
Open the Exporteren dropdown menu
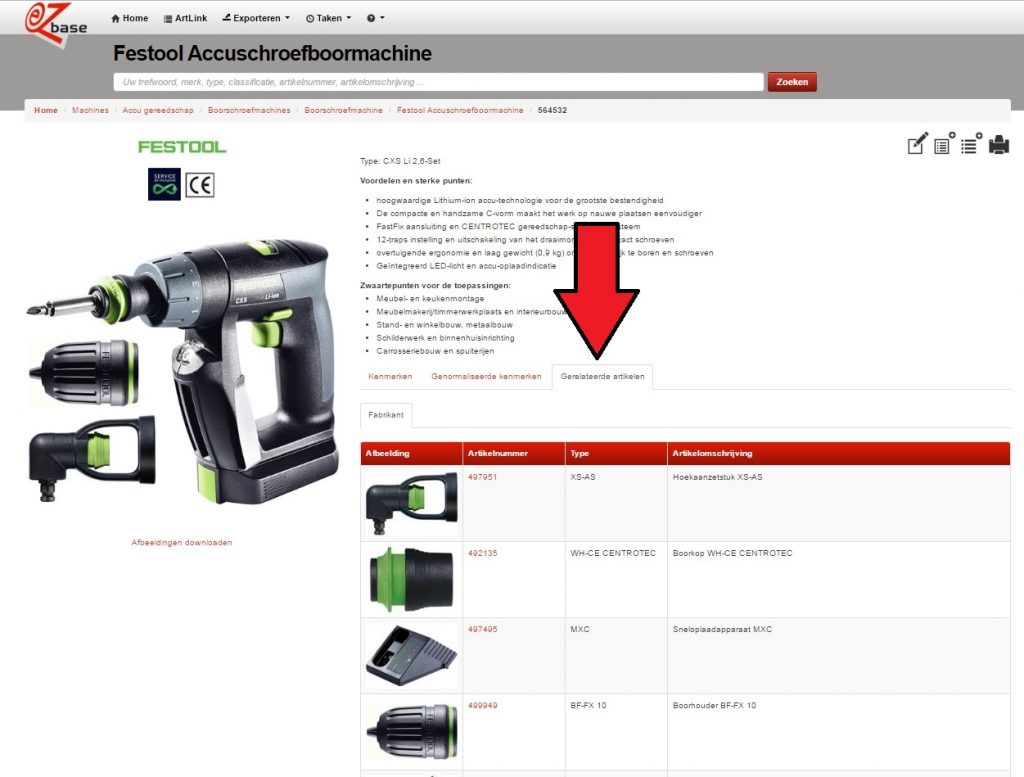(x=256, y=18)
